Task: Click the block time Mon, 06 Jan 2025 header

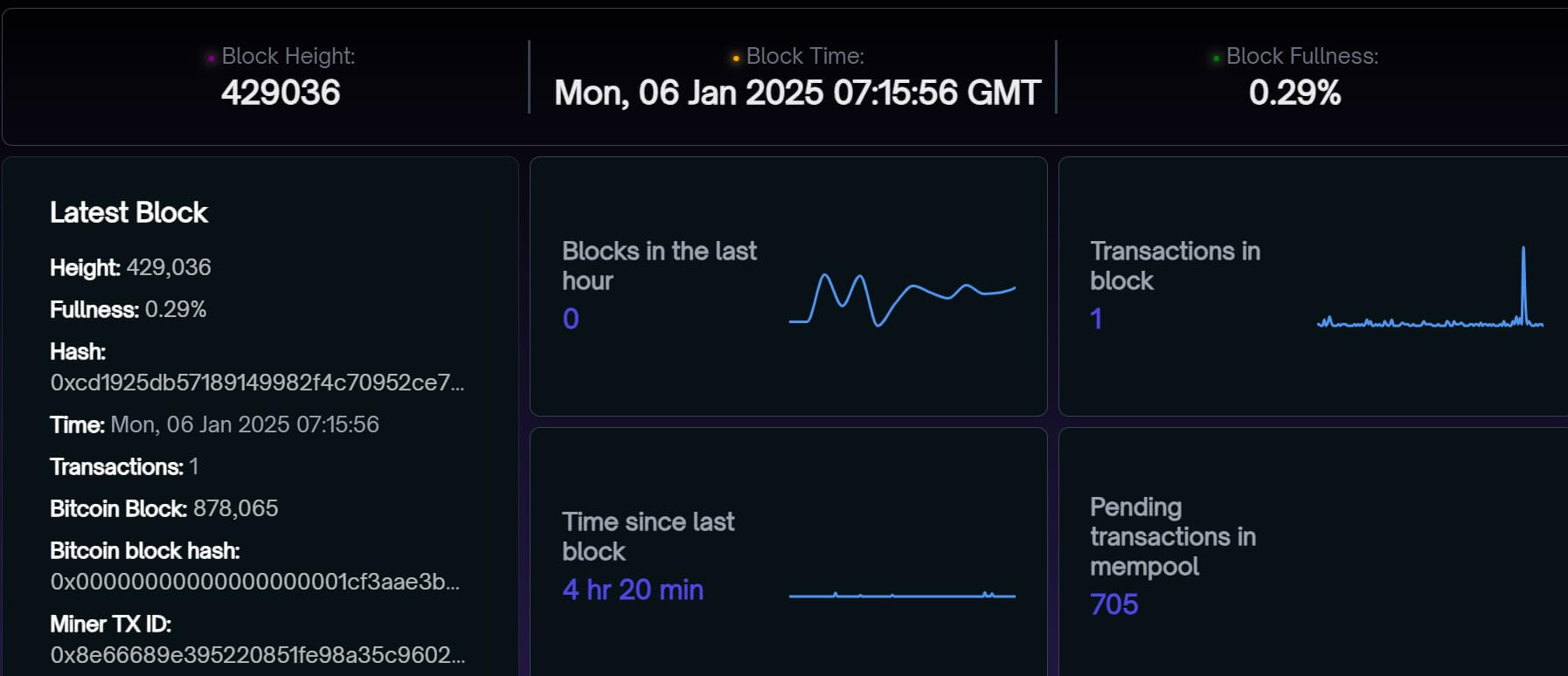Action: pos(797,93)
